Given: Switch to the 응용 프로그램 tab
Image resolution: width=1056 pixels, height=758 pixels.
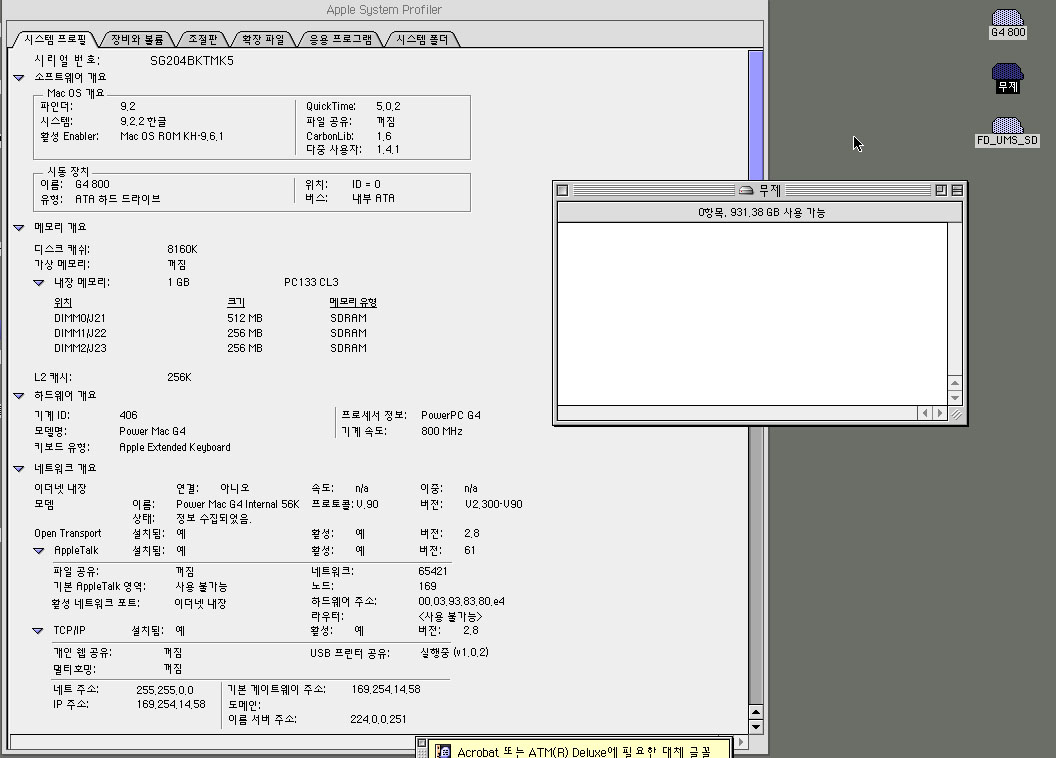Looking at the screenshot, I should pyautogui.click(x=341, y=39).
